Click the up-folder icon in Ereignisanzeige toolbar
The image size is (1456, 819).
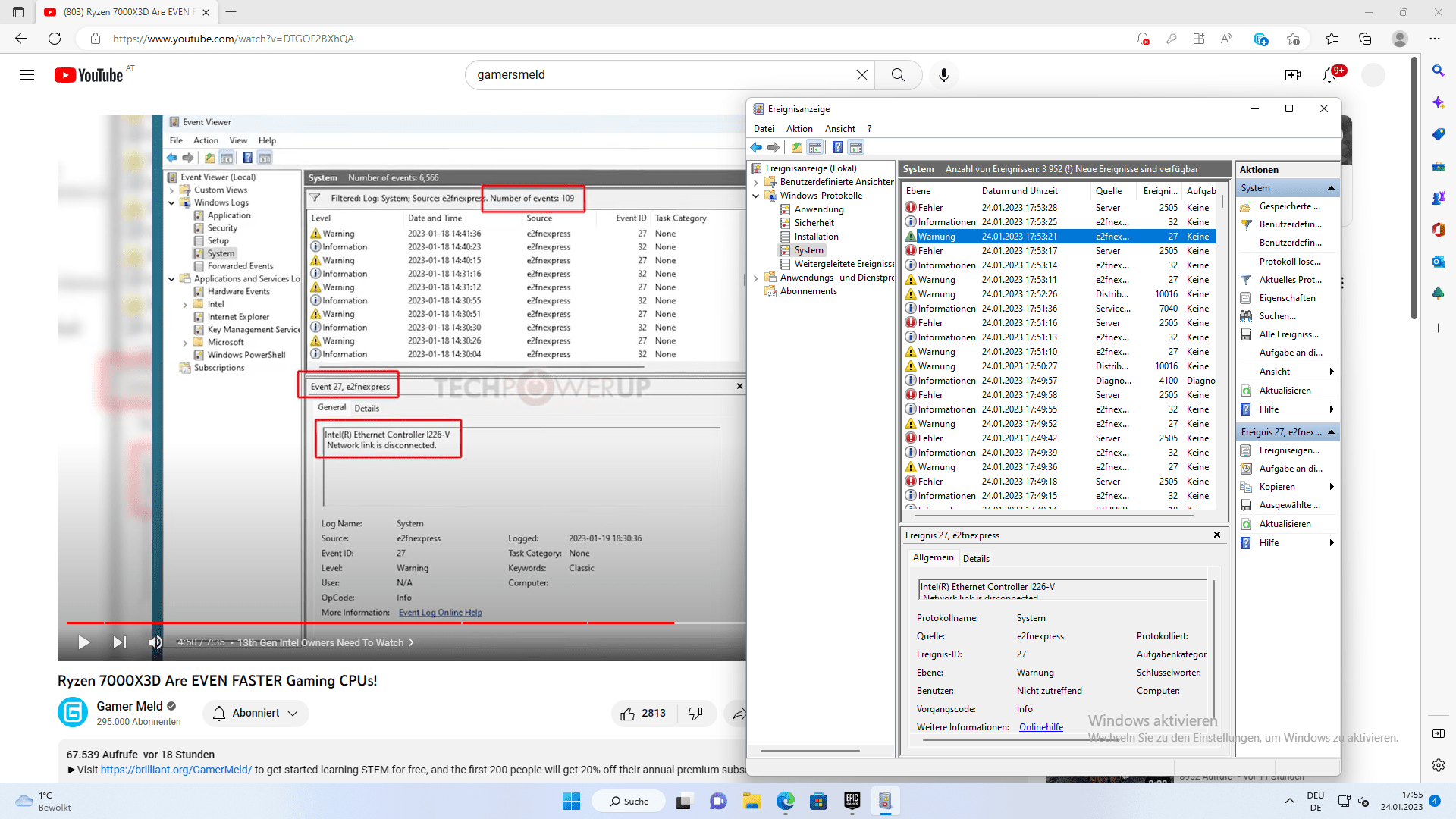tap(796, 148)
